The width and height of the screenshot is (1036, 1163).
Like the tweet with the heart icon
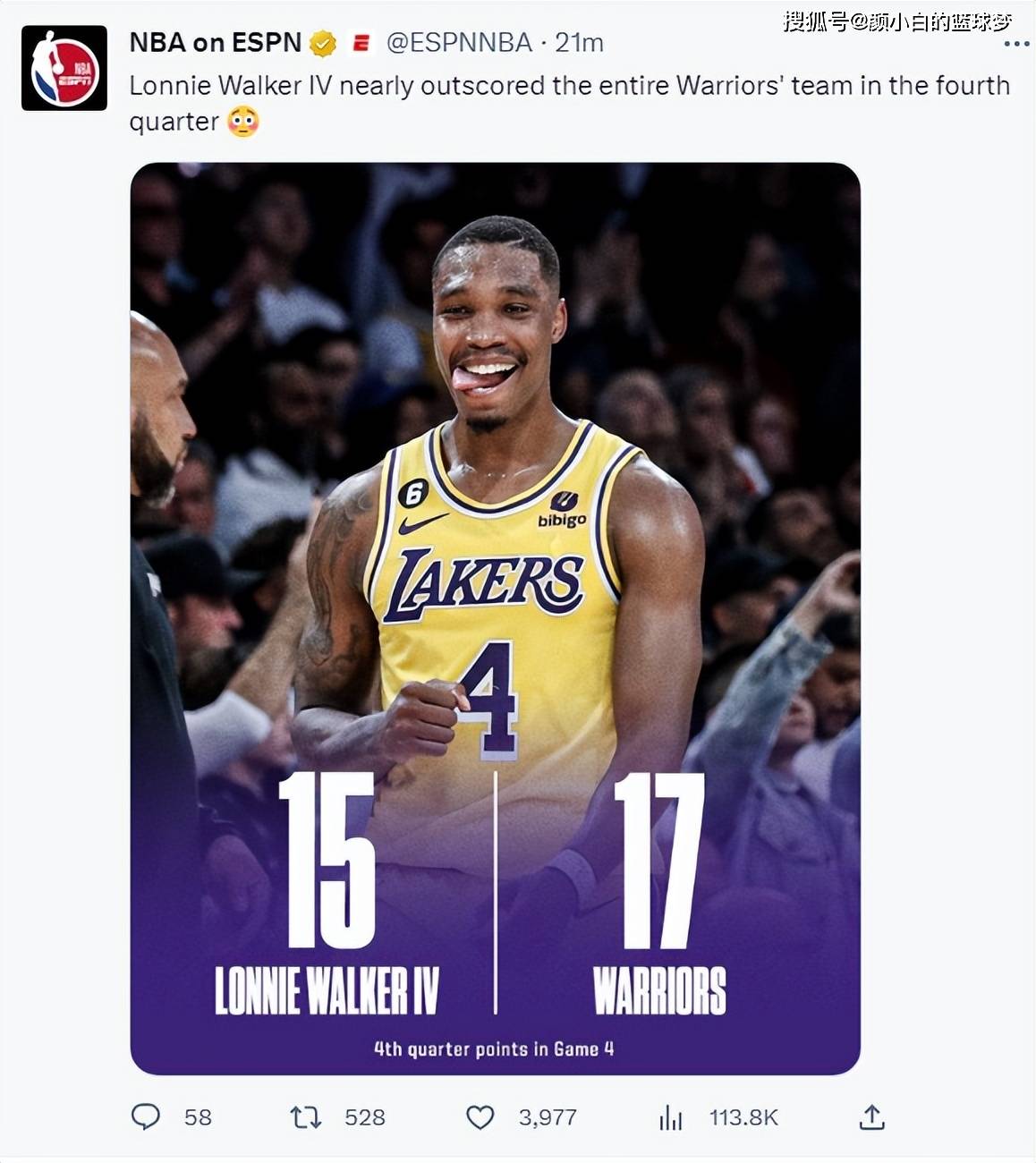(x=480, y=1116)
